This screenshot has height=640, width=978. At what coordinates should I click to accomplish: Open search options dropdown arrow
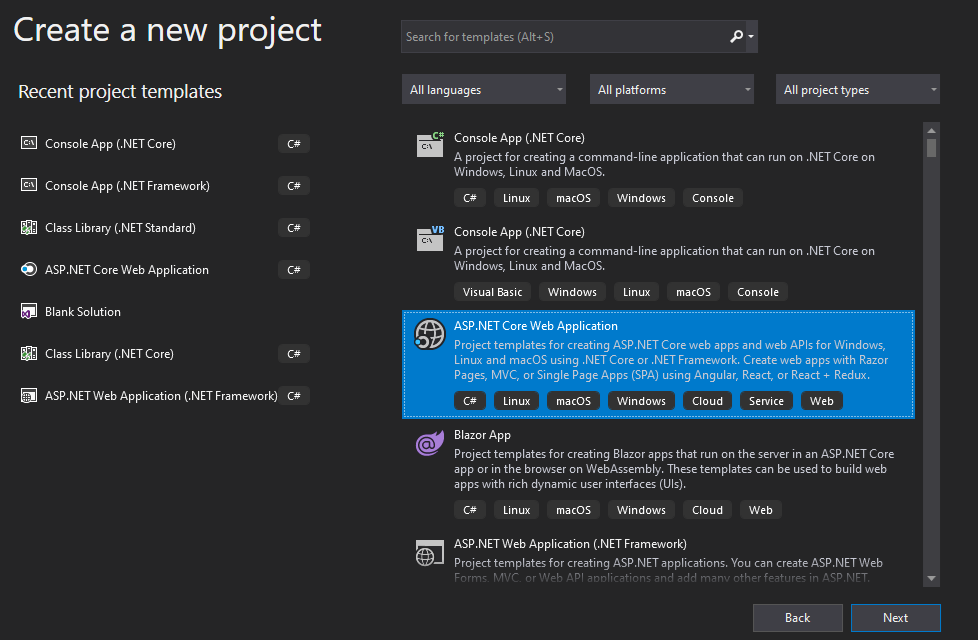point(751,37)
